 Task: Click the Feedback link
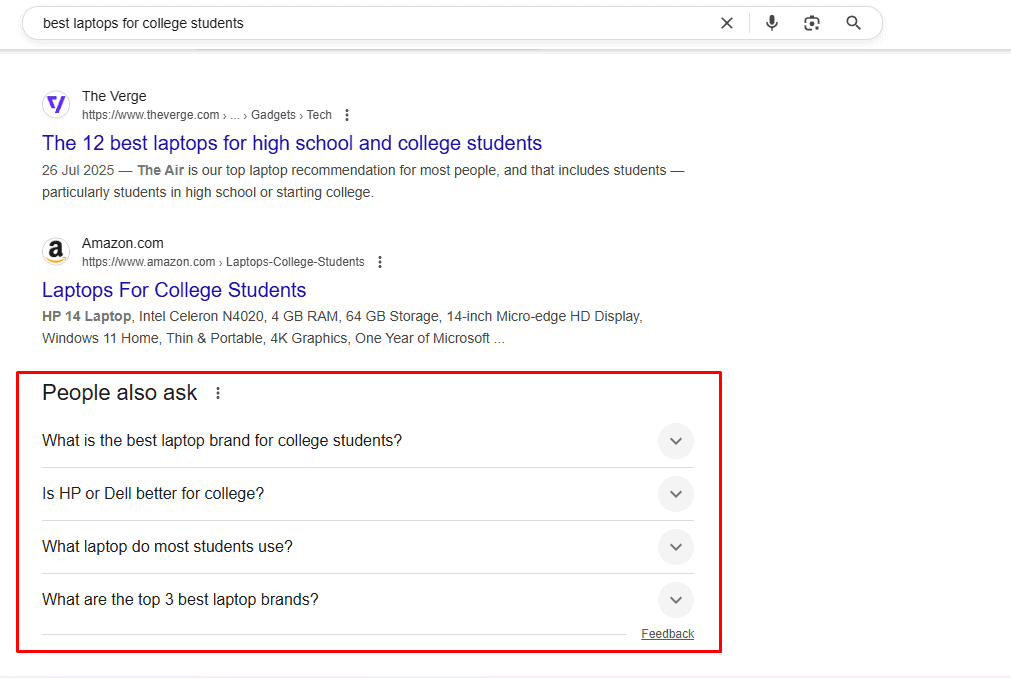pos(667,634)
